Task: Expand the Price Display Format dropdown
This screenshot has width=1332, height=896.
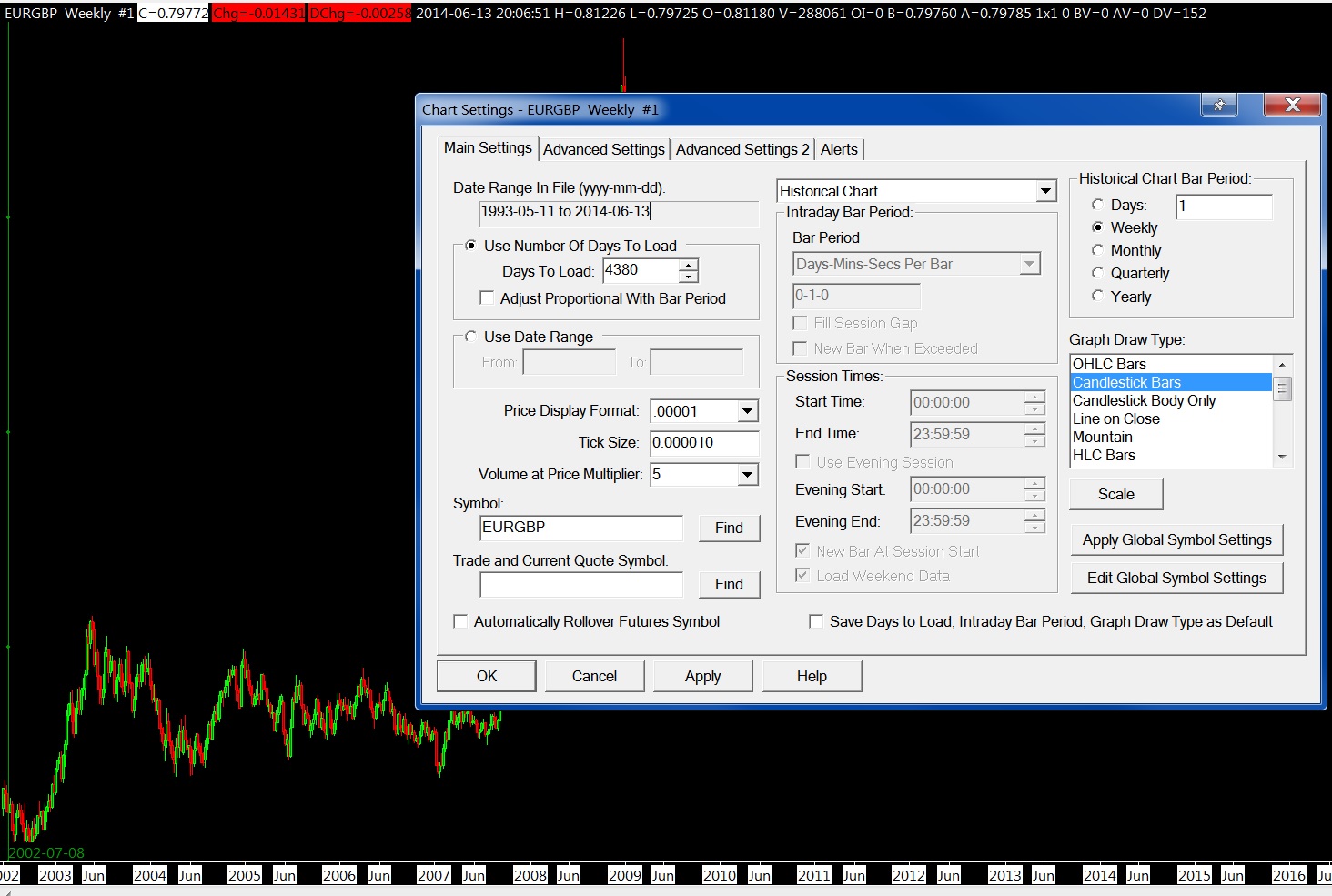Action: [x=747, y=411]
